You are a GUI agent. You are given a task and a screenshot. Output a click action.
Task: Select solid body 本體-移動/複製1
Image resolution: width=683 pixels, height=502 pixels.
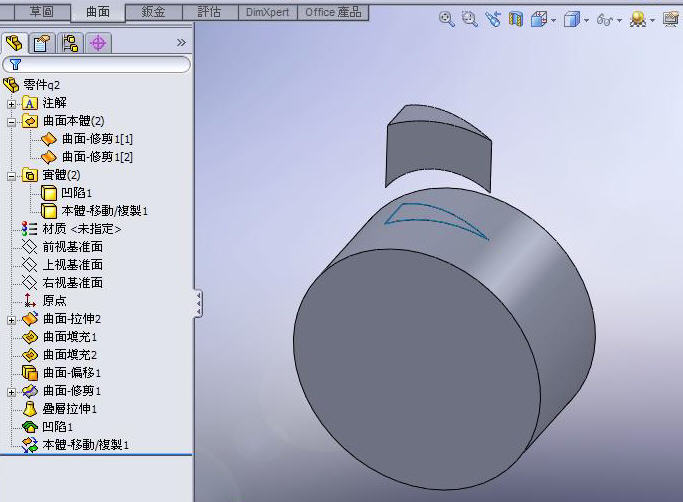[94, 211]
